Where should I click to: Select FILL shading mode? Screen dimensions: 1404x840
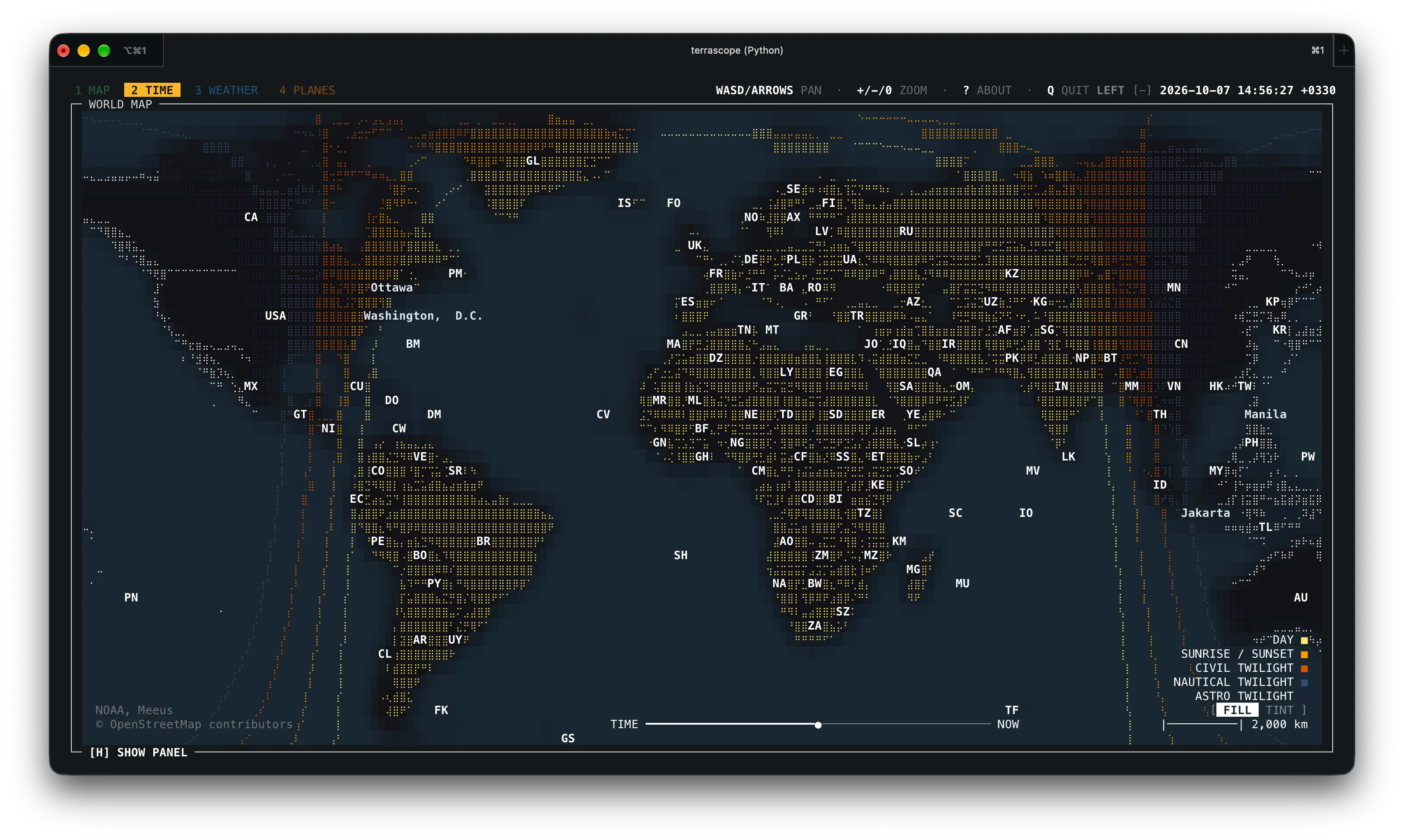pyautogui.click(x=1237, y=710)
